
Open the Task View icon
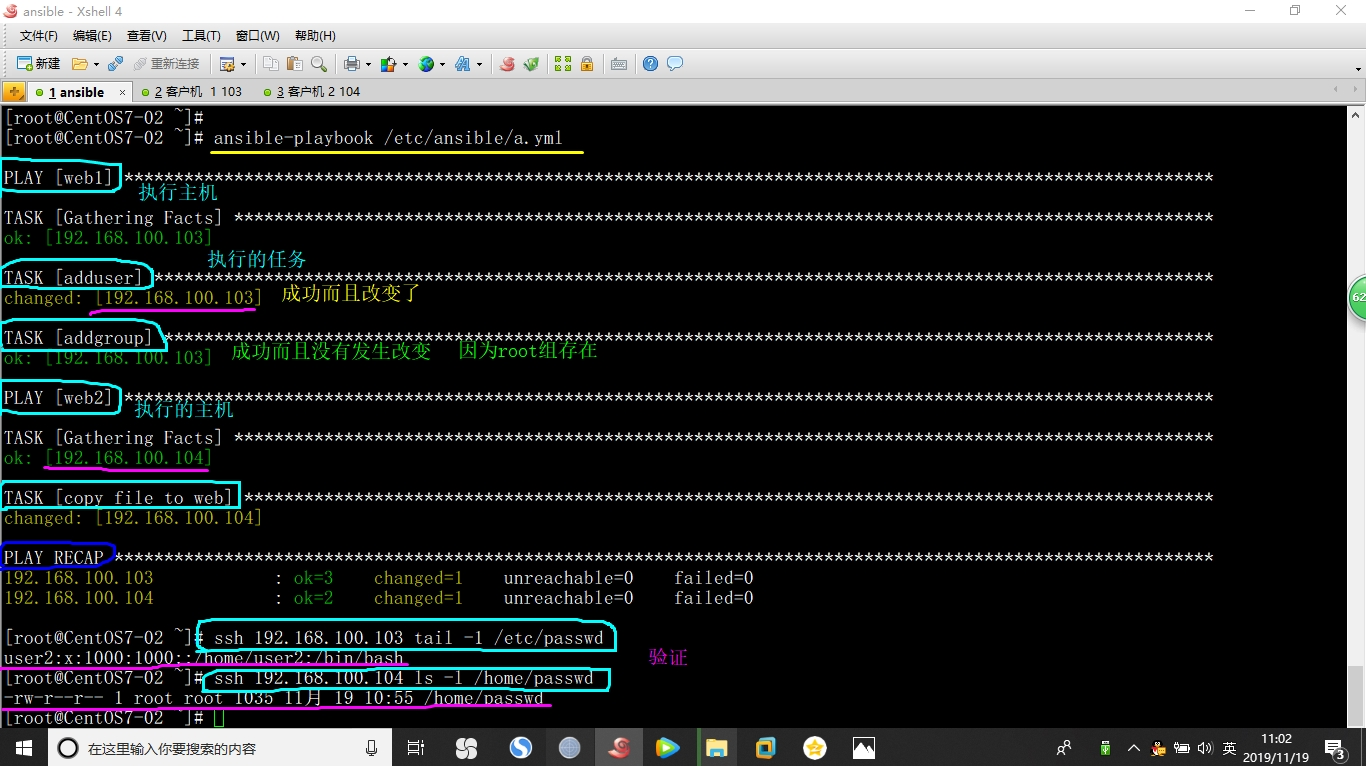click(x=416, y=747)
